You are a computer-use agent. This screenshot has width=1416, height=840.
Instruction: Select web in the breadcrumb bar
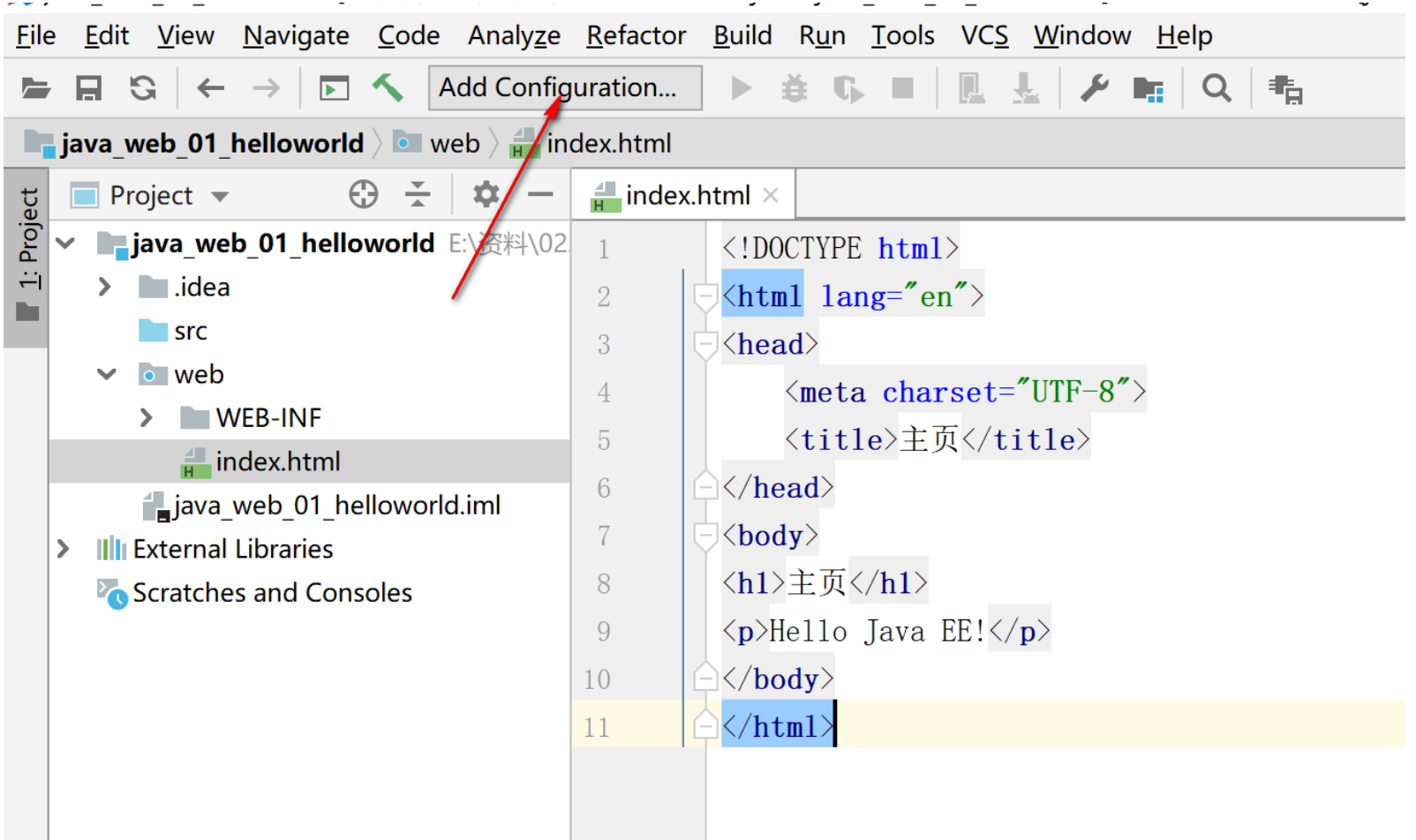454,142
